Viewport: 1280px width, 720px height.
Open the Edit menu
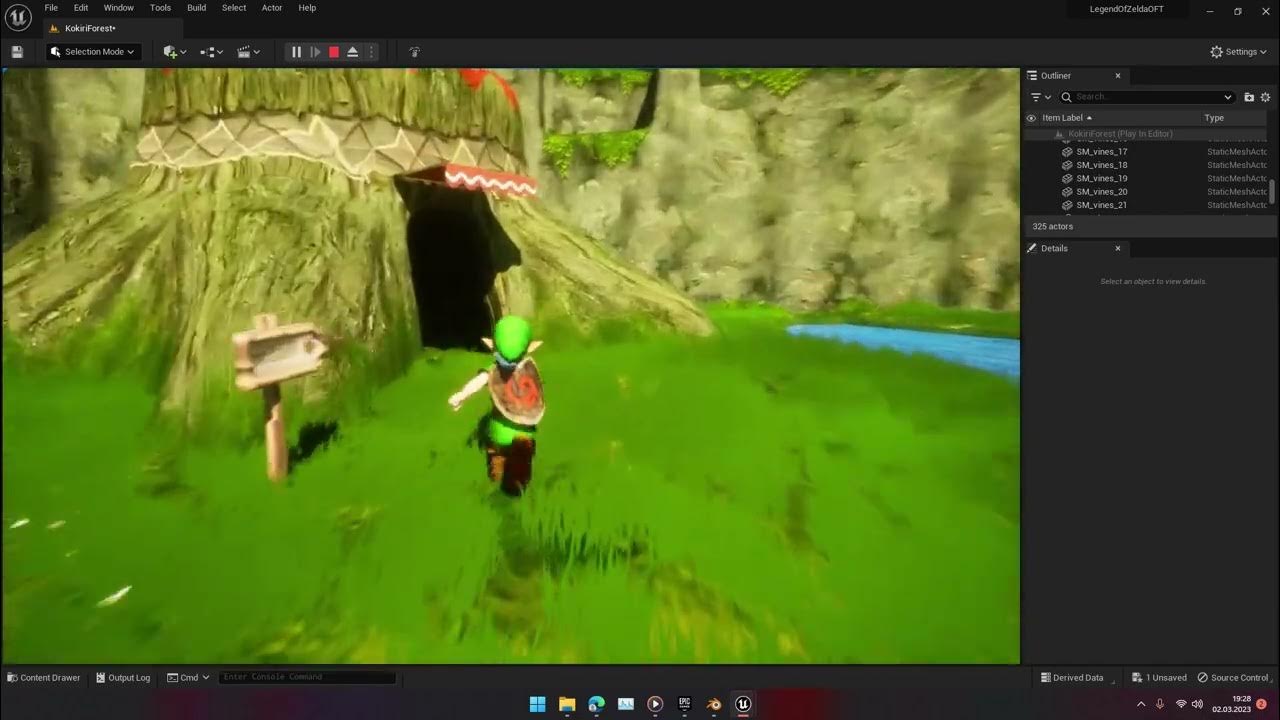click(81, 8)
